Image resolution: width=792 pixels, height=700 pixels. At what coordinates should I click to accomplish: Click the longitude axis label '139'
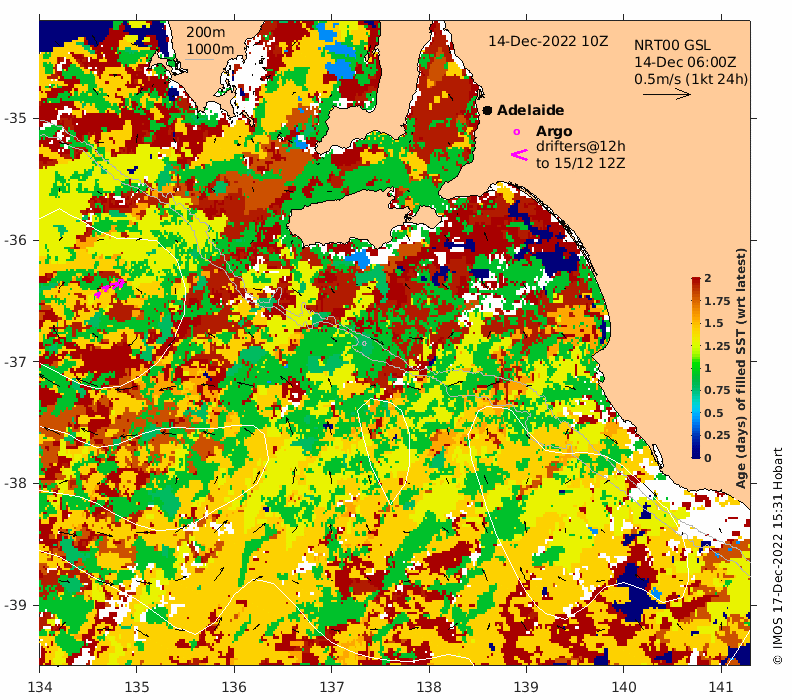(526, 687)
